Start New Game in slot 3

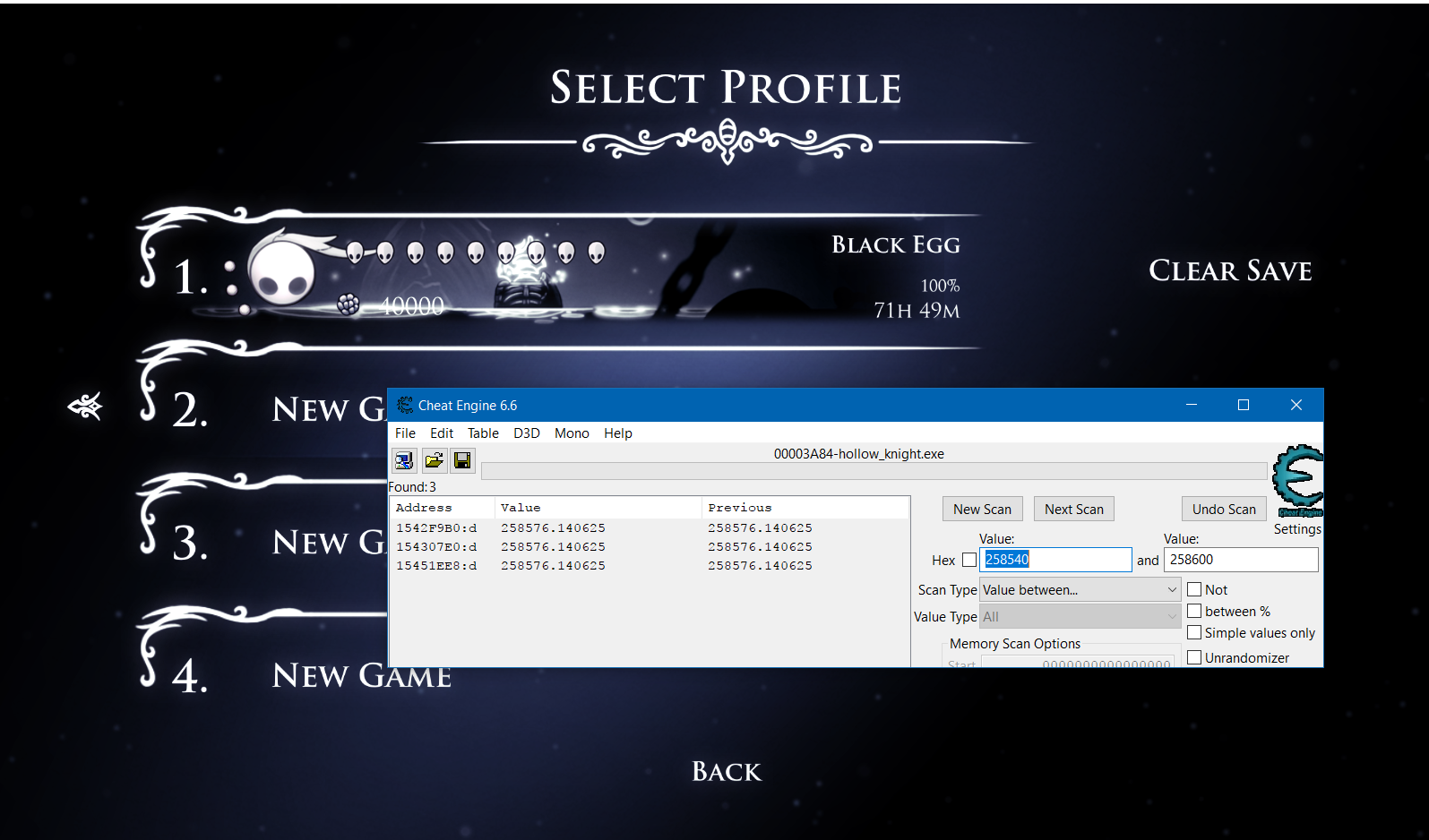point(330,542)
